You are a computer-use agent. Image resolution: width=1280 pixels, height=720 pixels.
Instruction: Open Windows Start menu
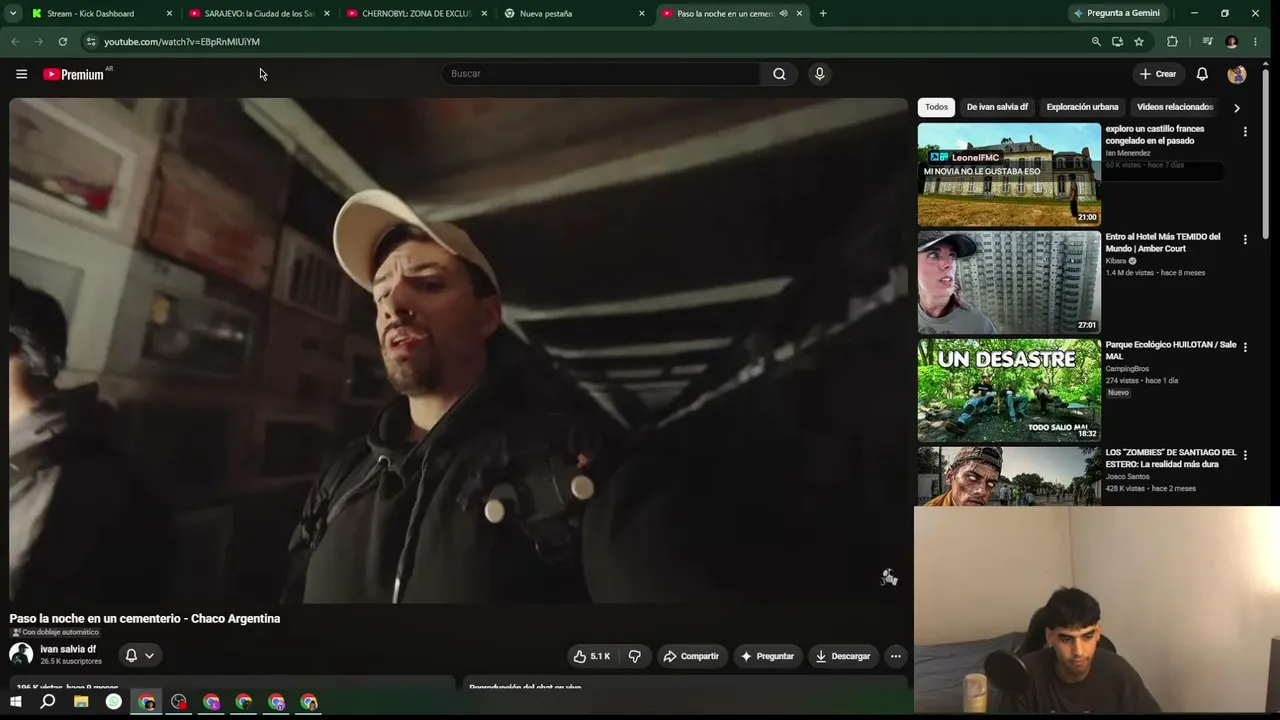pyautogui.click(x=15, y=702)
